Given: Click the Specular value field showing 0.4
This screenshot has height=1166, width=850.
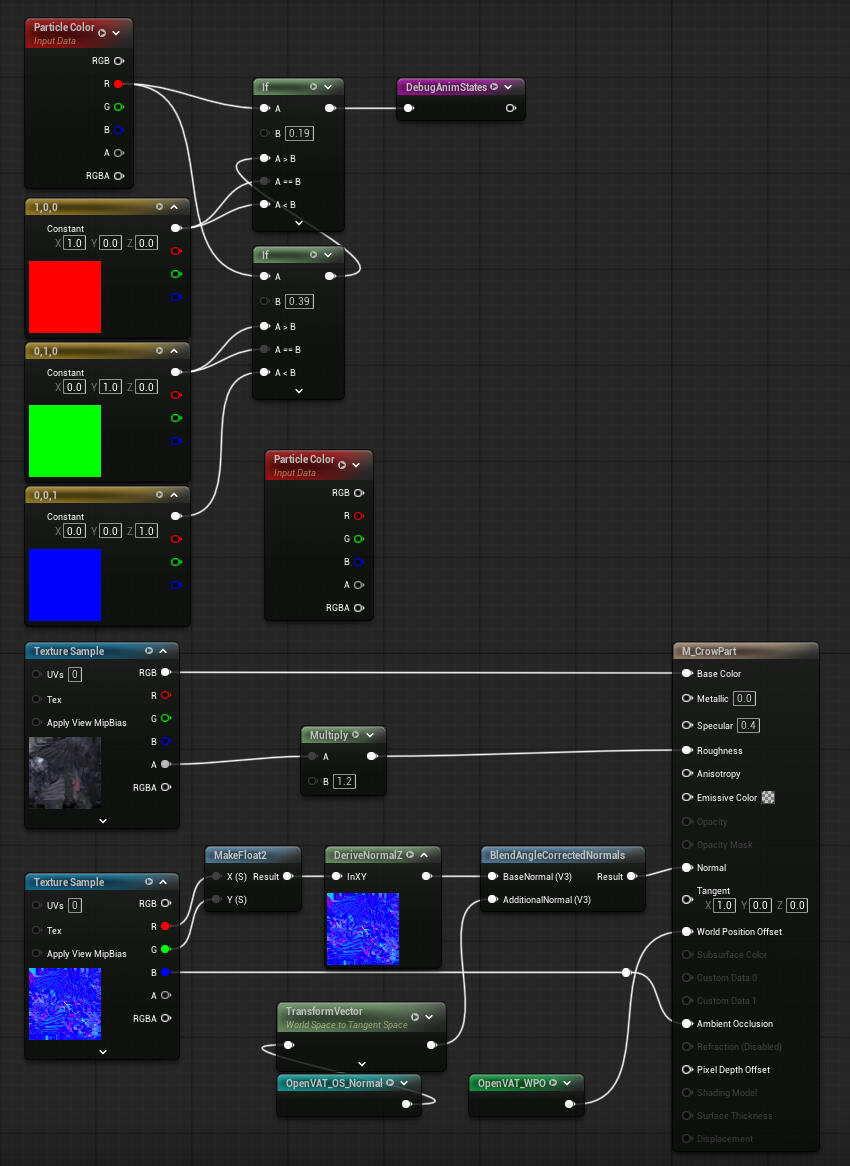Looking at the screenshot, I should [746, 725].
